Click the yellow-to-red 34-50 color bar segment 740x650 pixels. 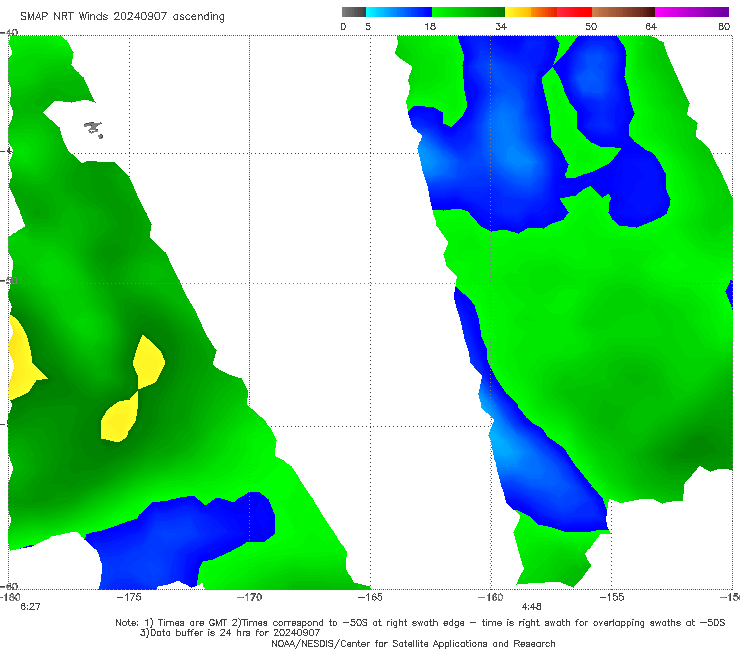(x=548, y=12)
